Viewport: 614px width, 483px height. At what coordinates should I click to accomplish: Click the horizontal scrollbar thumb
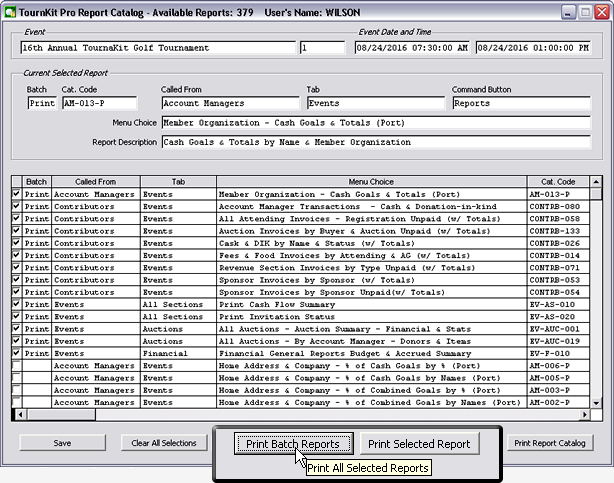click(61, 414)
